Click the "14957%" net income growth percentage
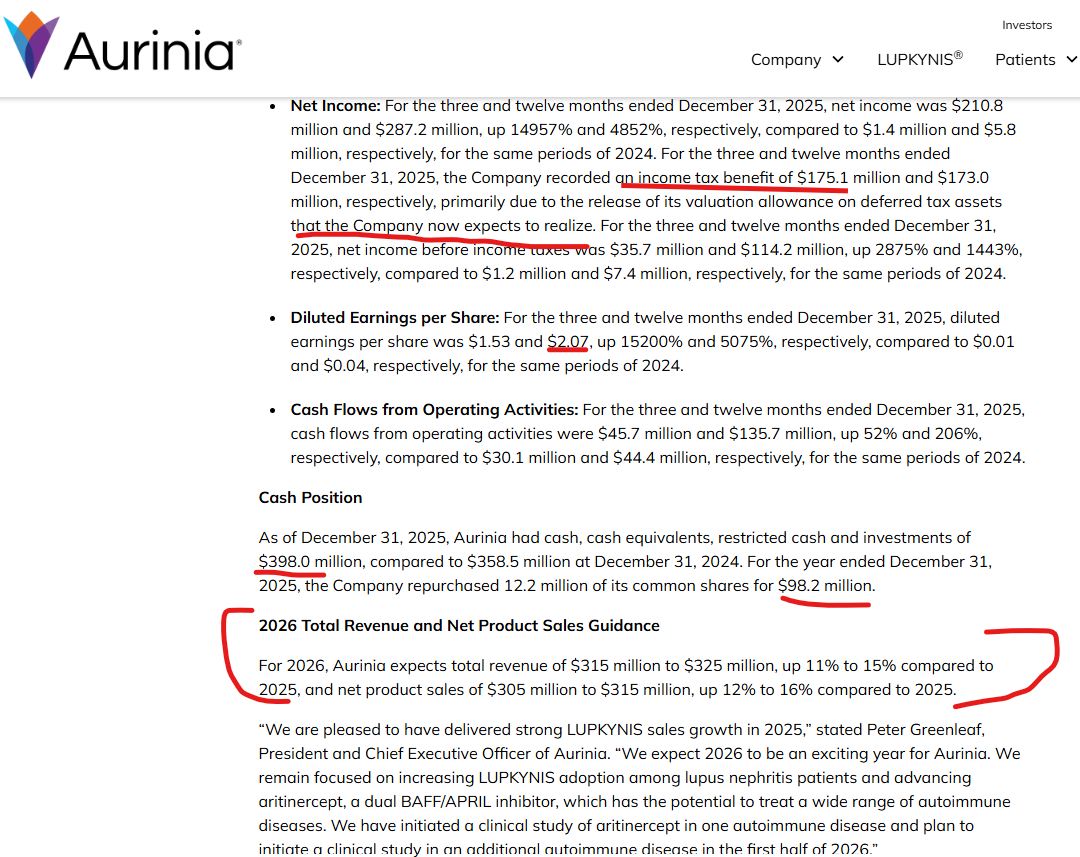Image resolution: width=1080 pixels, height=857 pixels. [x=540, y=130]
